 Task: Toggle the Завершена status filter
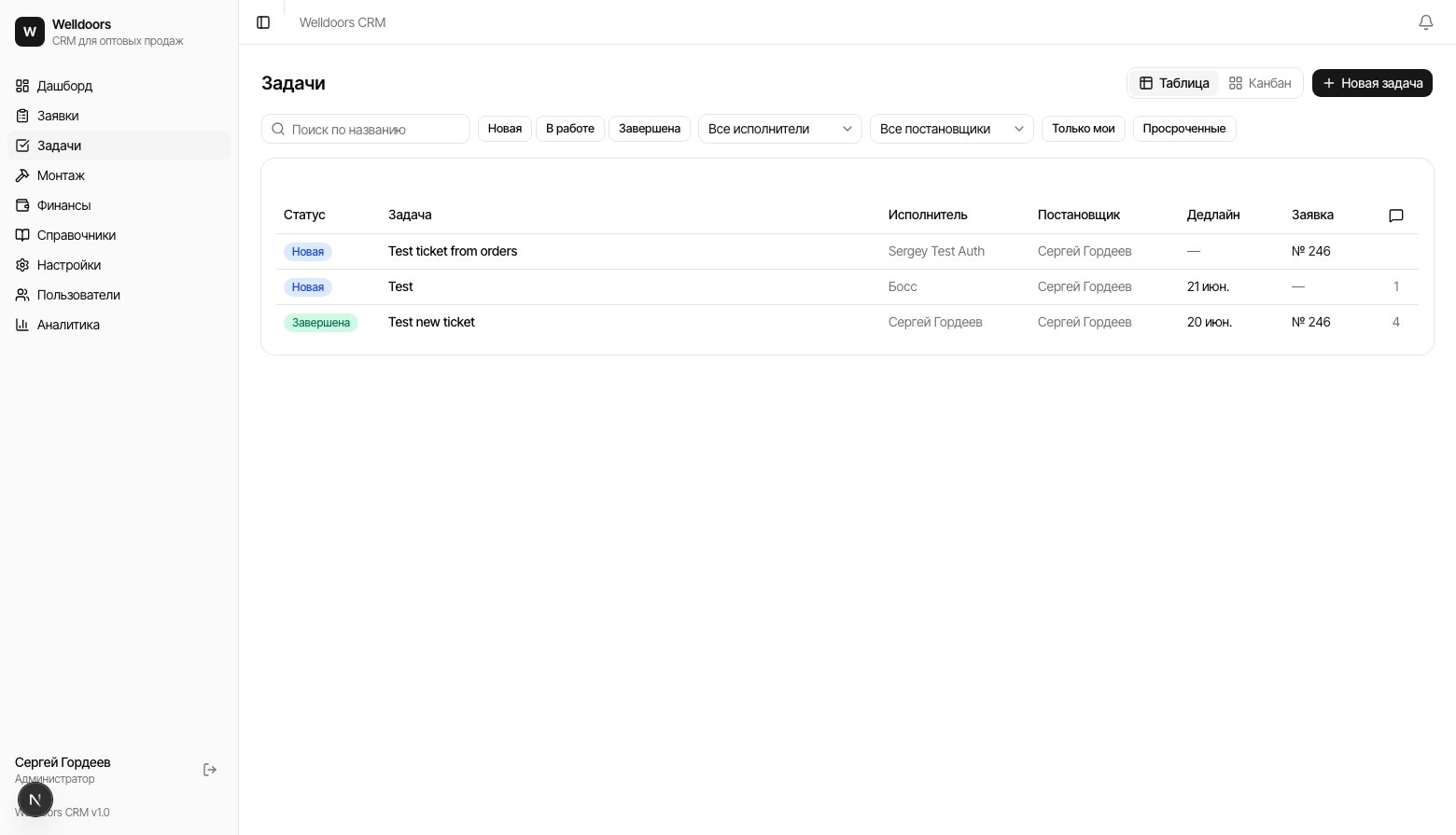click(x=650, y=129)
